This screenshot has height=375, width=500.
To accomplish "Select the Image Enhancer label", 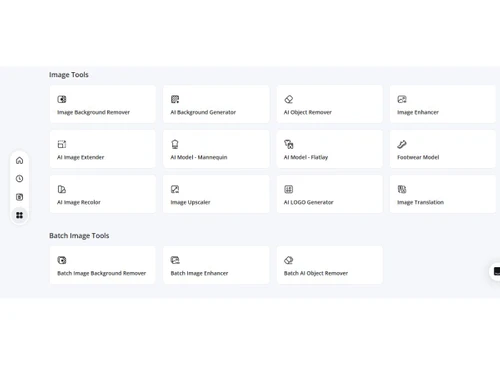I will [x=418, y=112].
